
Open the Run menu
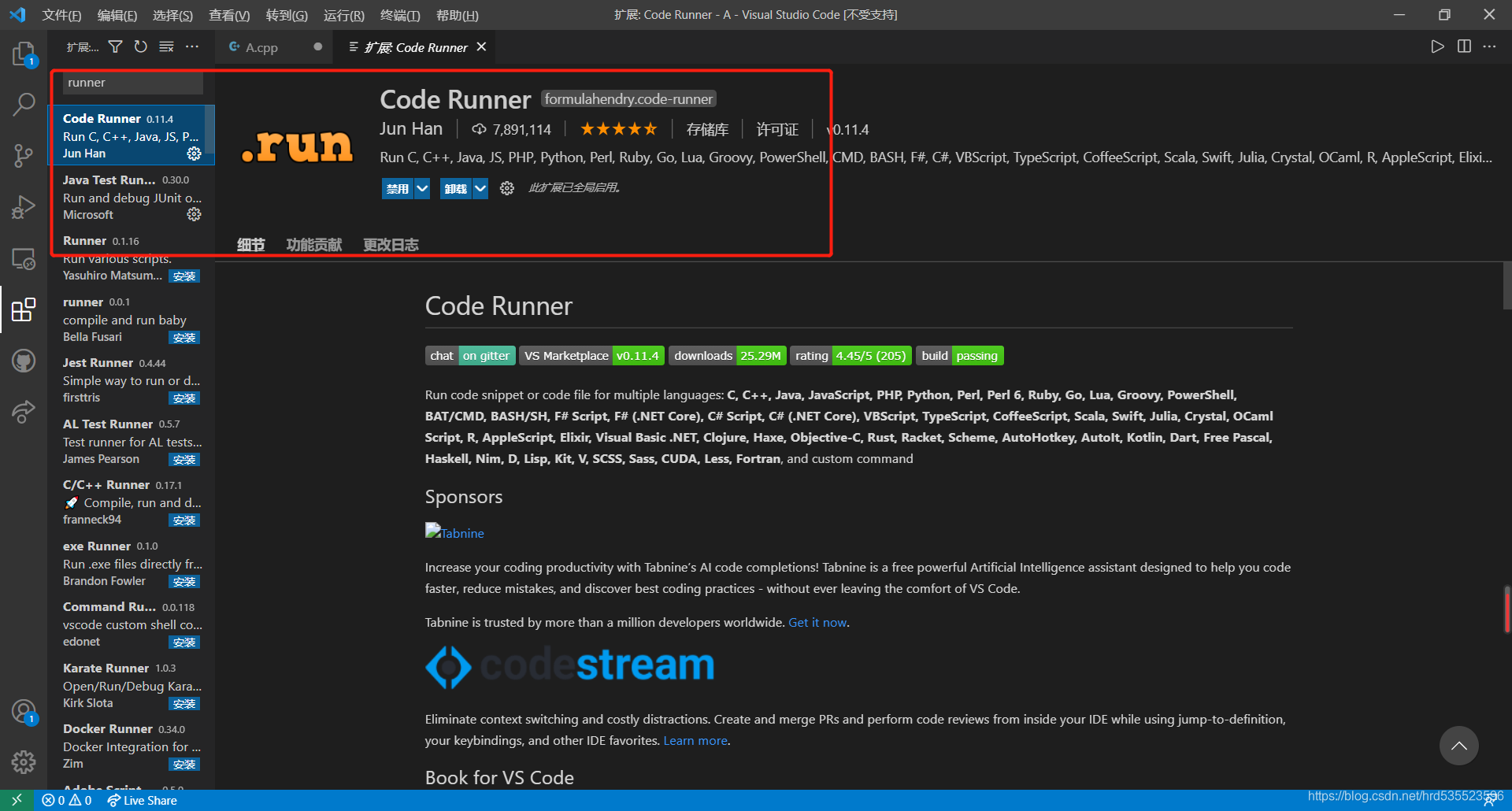tap(344, 15)
